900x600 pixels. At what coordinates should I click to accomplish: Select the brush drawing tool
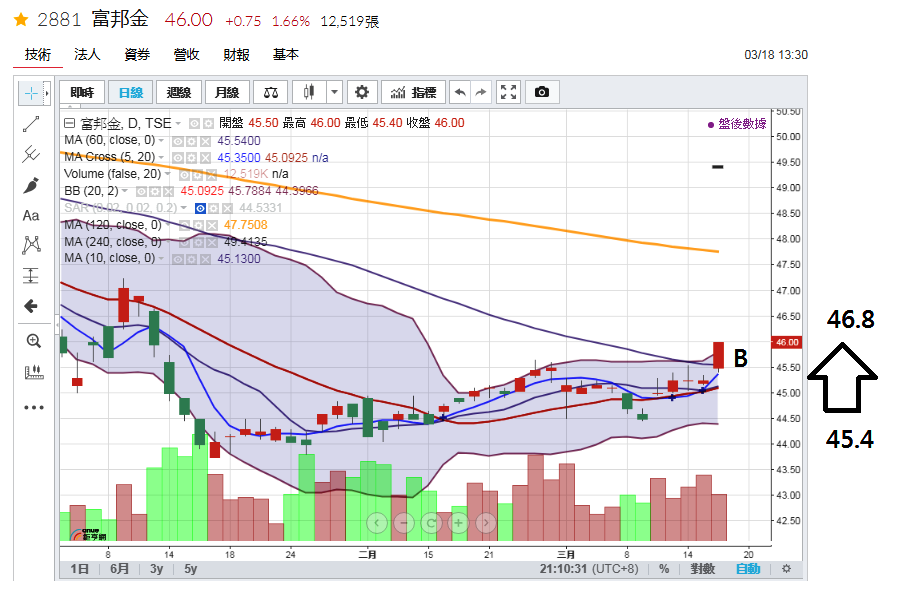tap(31, 185)
